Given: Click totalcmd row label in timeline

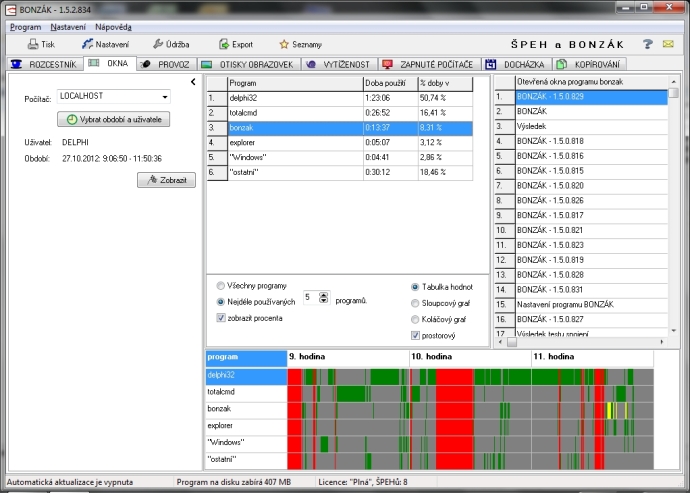Looking at the screenshot, I should pyautogui.click(x=246, y=393).
